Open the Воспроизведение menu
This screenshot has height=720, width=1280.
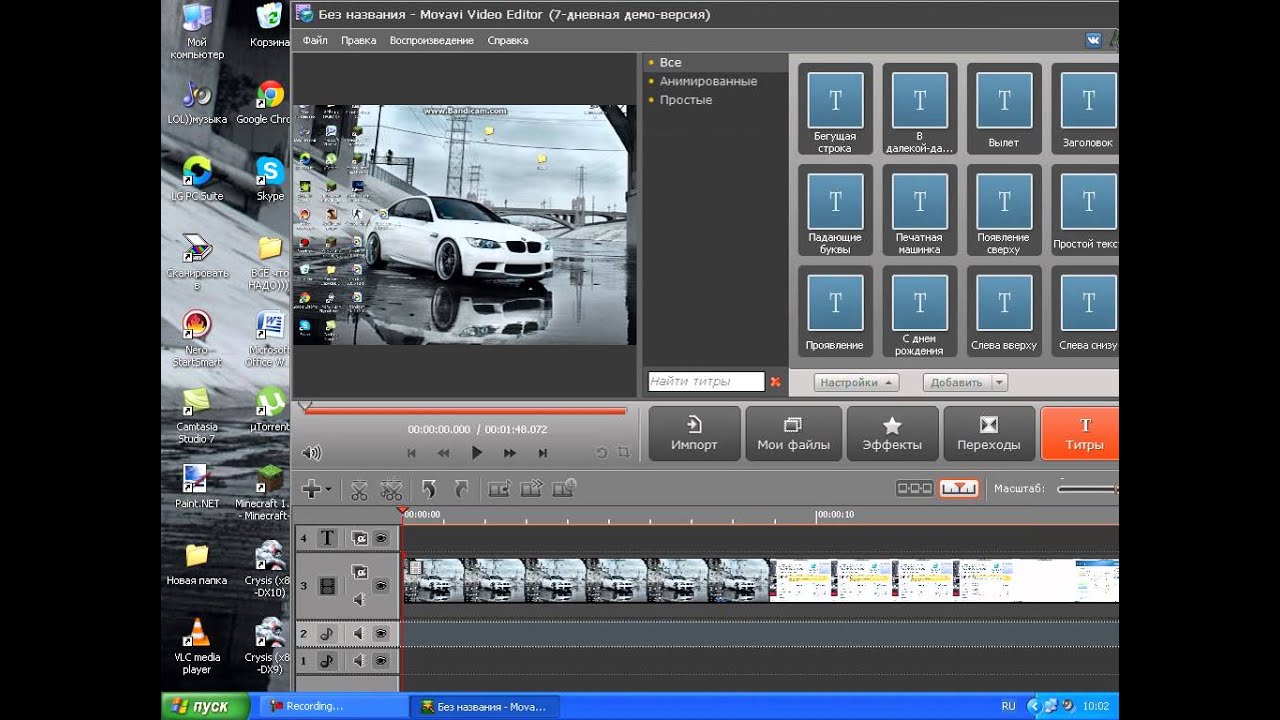coord(431,40)
